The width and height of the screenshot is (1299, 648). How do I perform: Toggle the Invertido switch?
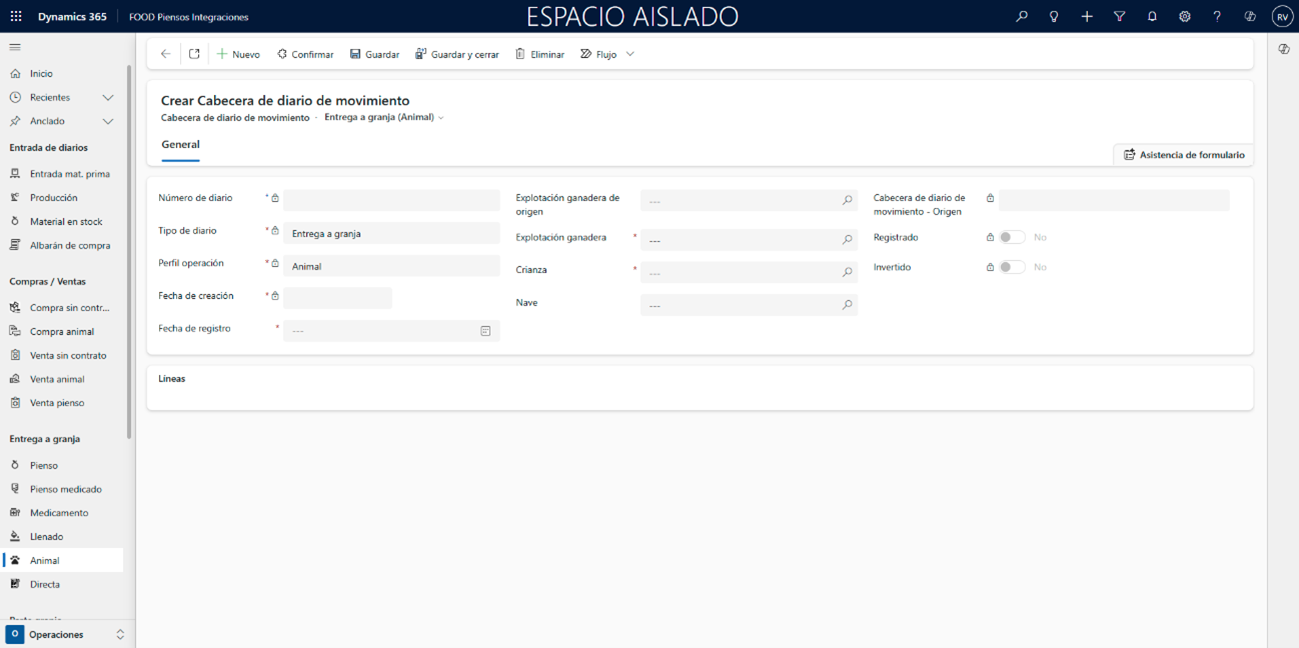coord(1012,268)
